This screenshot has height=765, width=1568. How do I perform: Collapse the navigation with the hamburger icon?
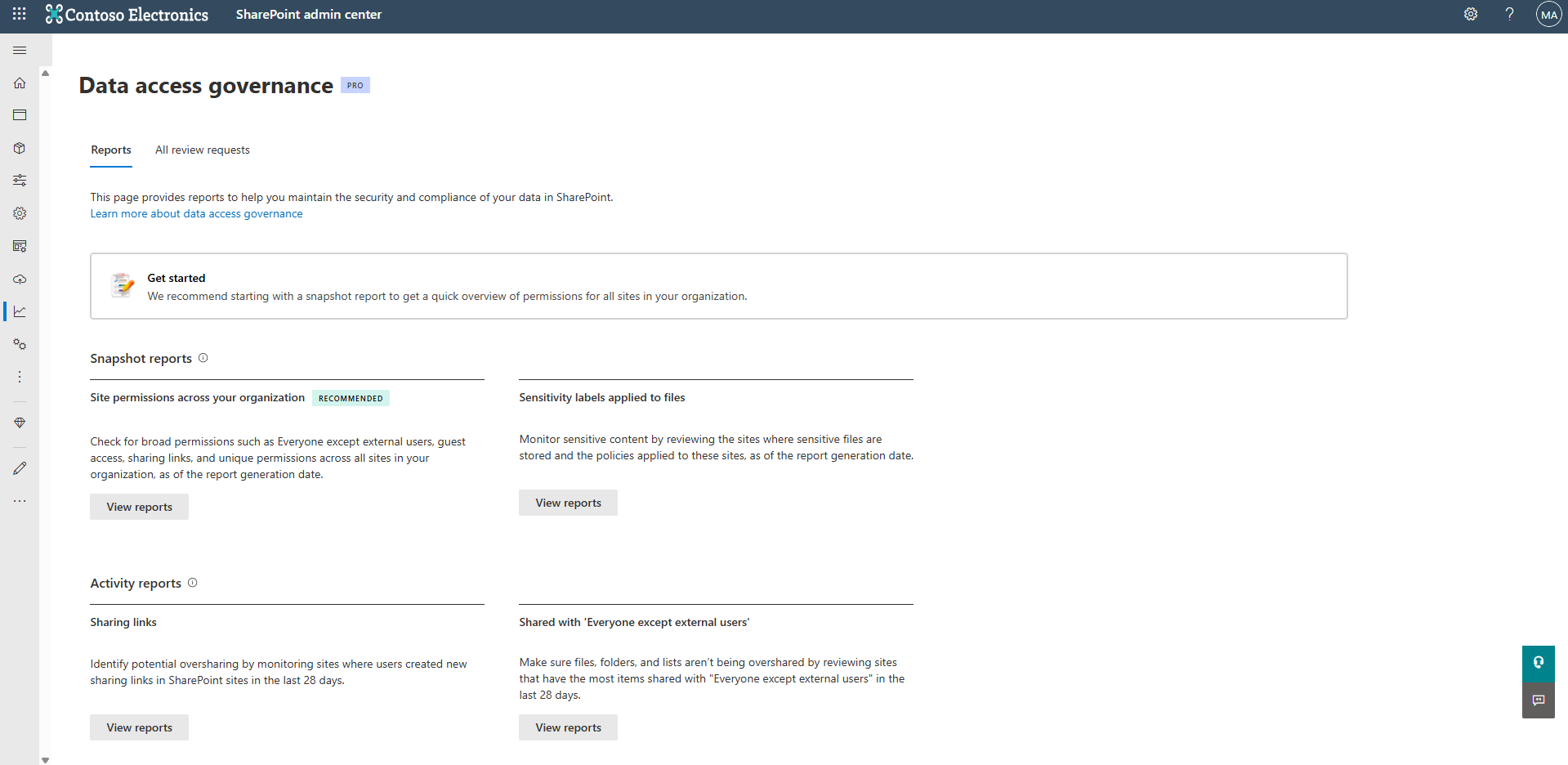(x=20, y=50)
